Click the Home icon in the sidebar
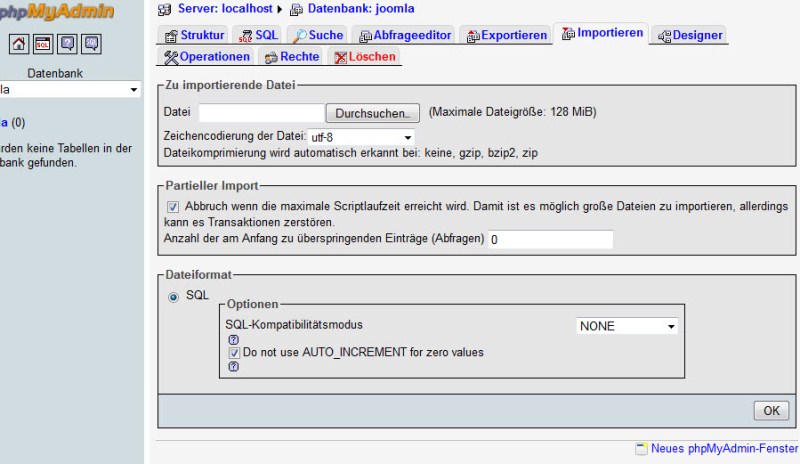 pyautogui.click(x=18, y=44)
